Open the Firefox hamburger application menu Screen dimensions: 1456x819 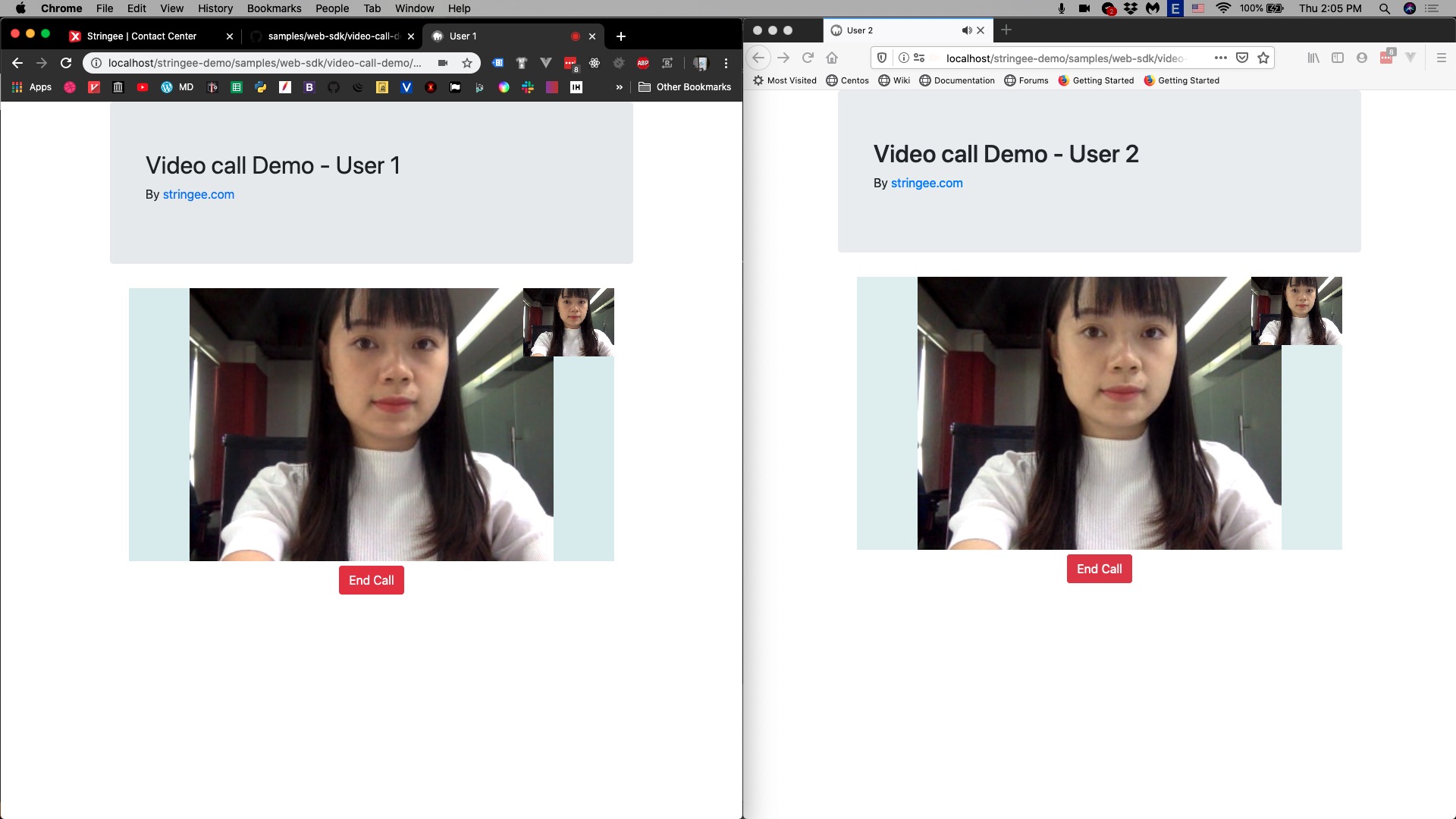pyautogui.click(x=1439, y=58)
